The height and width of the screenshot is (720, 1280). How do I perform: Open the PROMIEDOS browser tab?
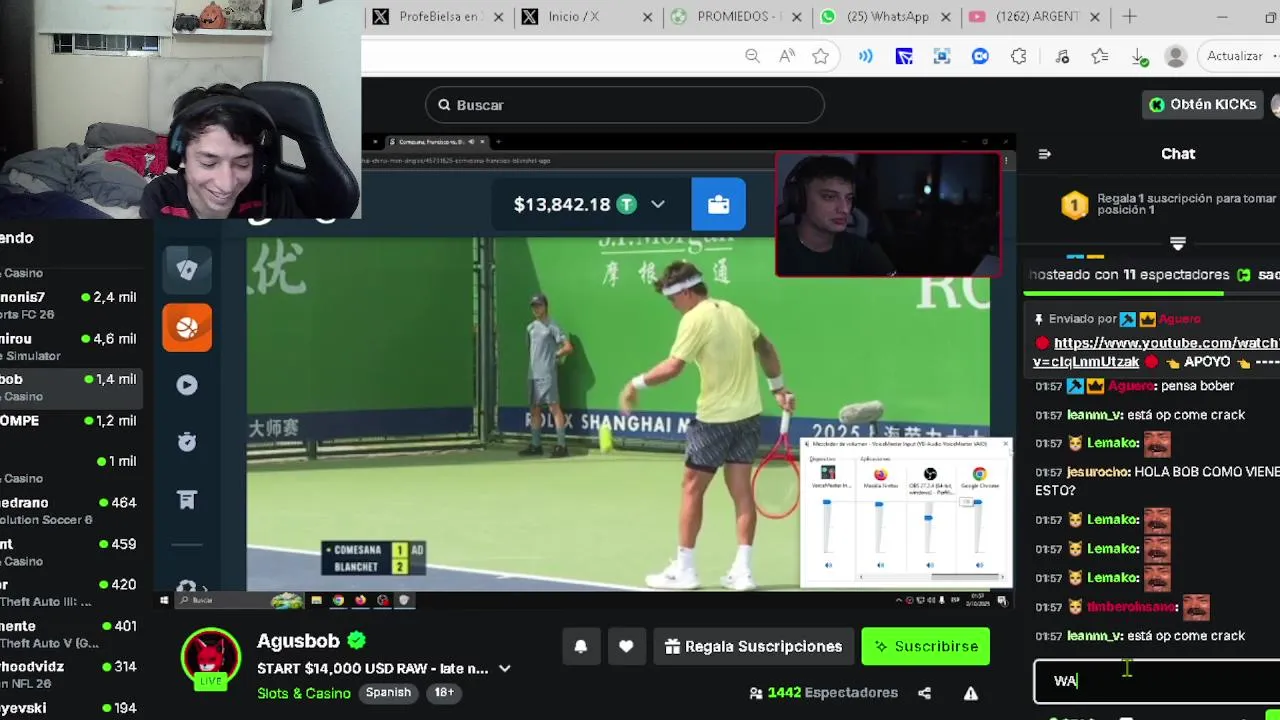pyautogui.click(x=736, y=17)
